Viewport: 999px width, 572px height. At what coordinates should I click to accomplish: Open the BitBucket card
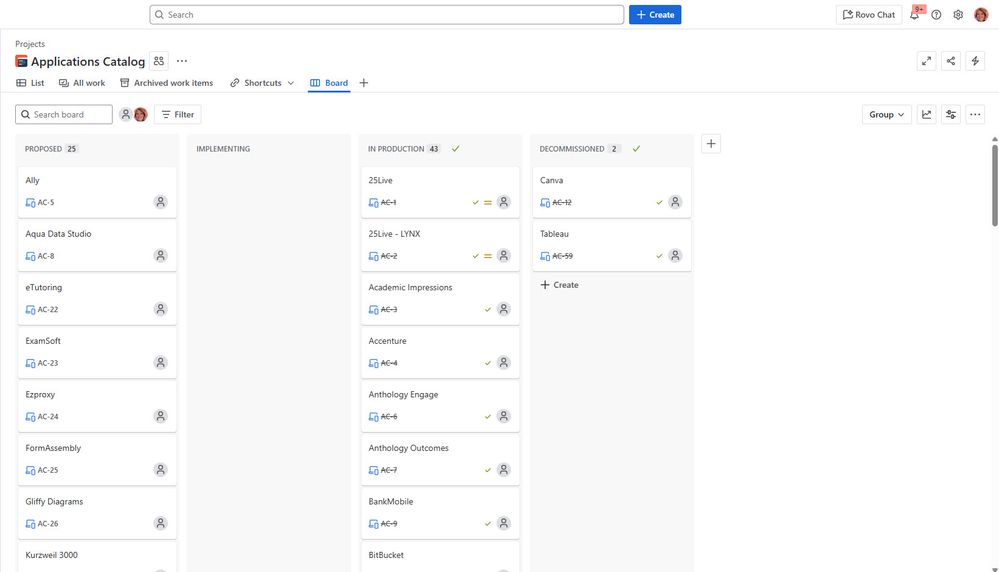[440, 557]
